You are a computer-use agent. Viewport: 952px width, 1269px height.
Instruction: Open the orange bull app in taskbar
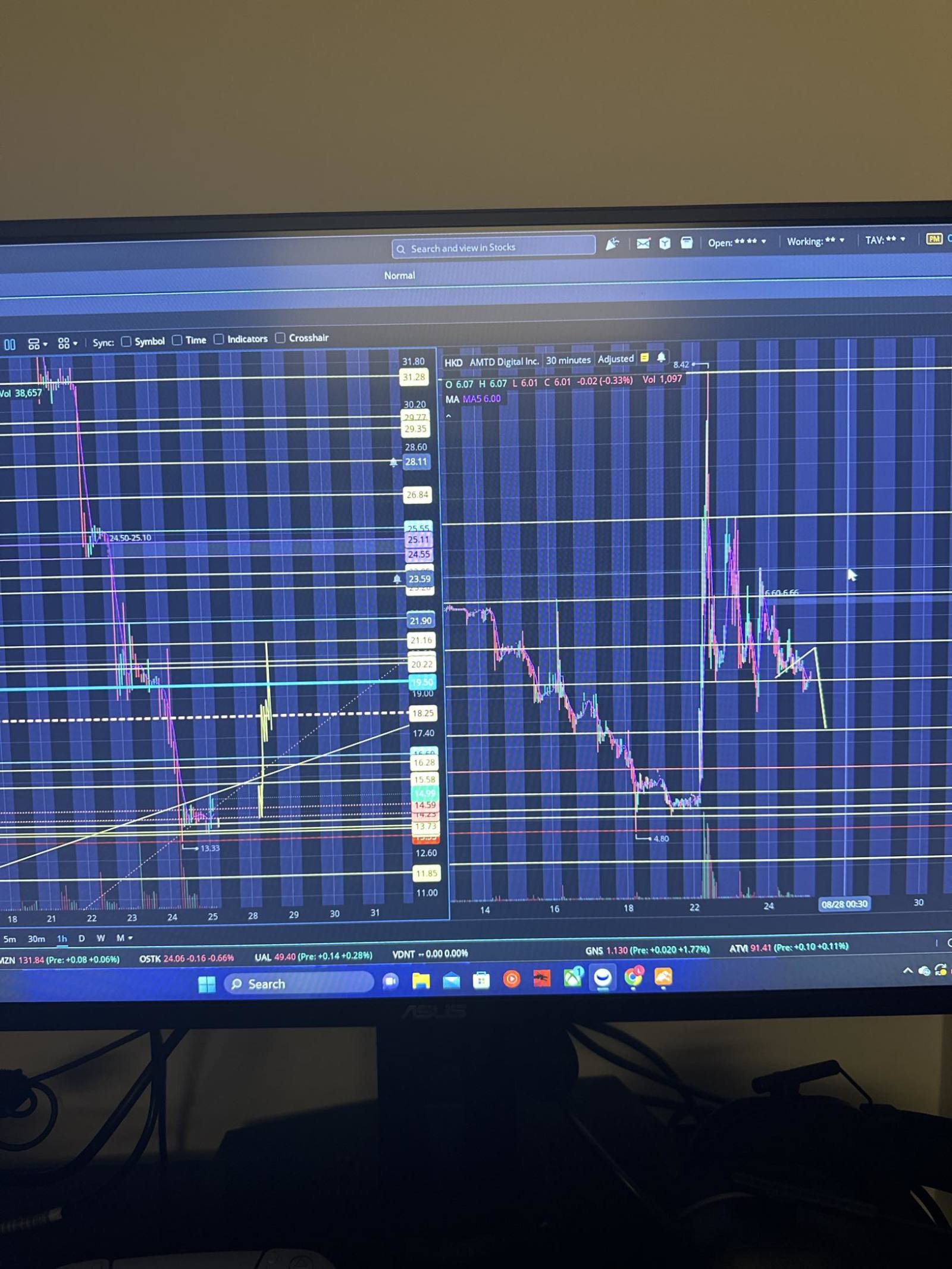click(663, 976)
